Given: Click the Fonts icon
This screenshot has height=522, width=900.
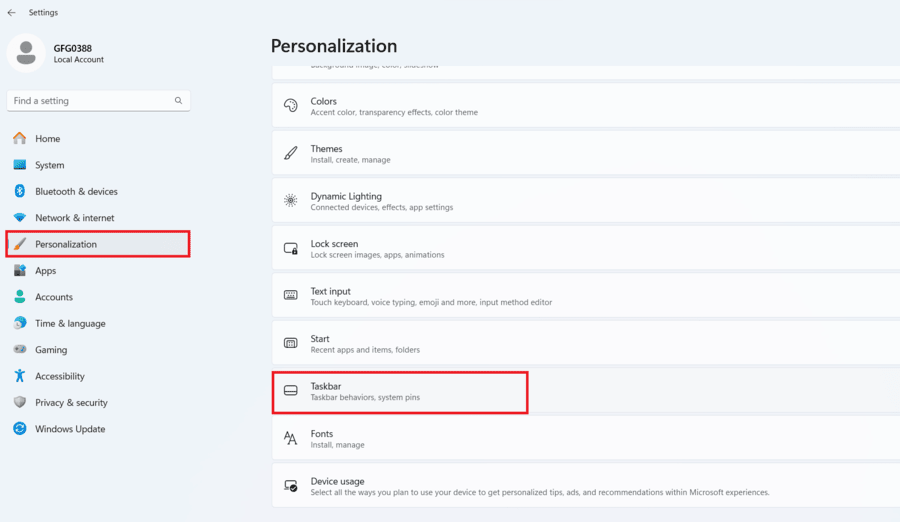Looking at the screenshot, I should [x=291, y=438].
